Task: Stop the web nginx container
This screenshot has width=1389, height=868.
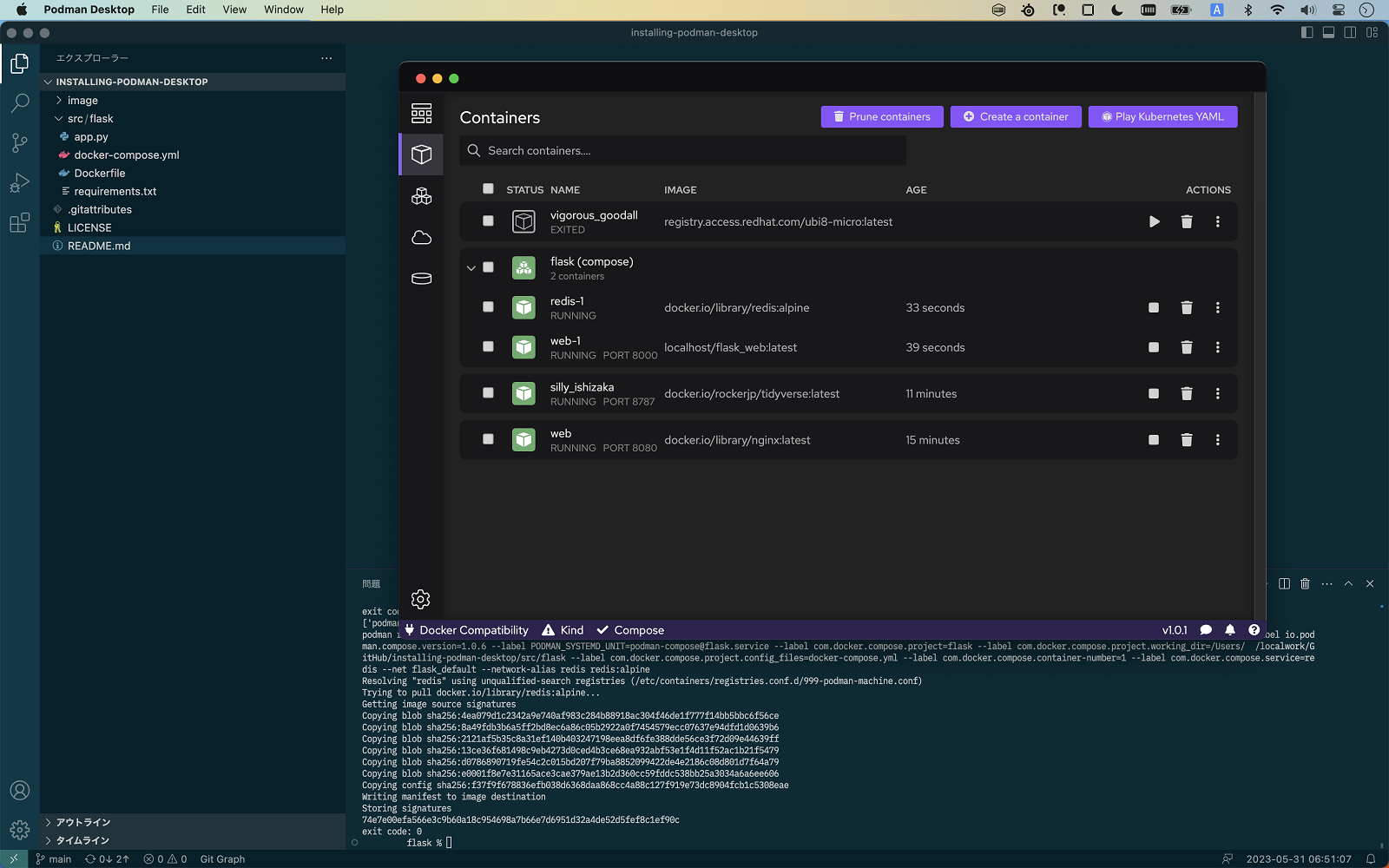Action: tap(1154, 440)
